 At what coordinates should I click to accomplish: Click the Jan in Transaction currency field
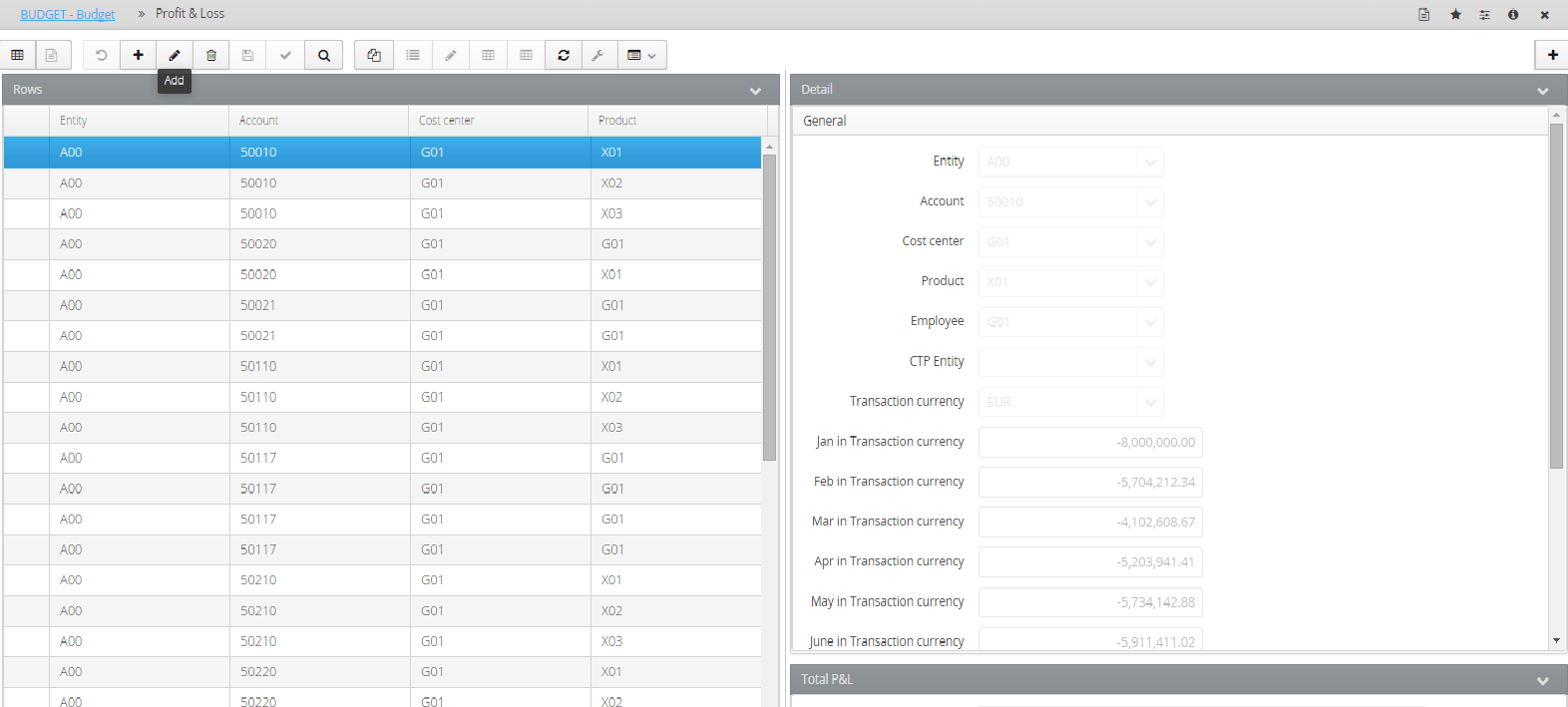(1090, 442)
